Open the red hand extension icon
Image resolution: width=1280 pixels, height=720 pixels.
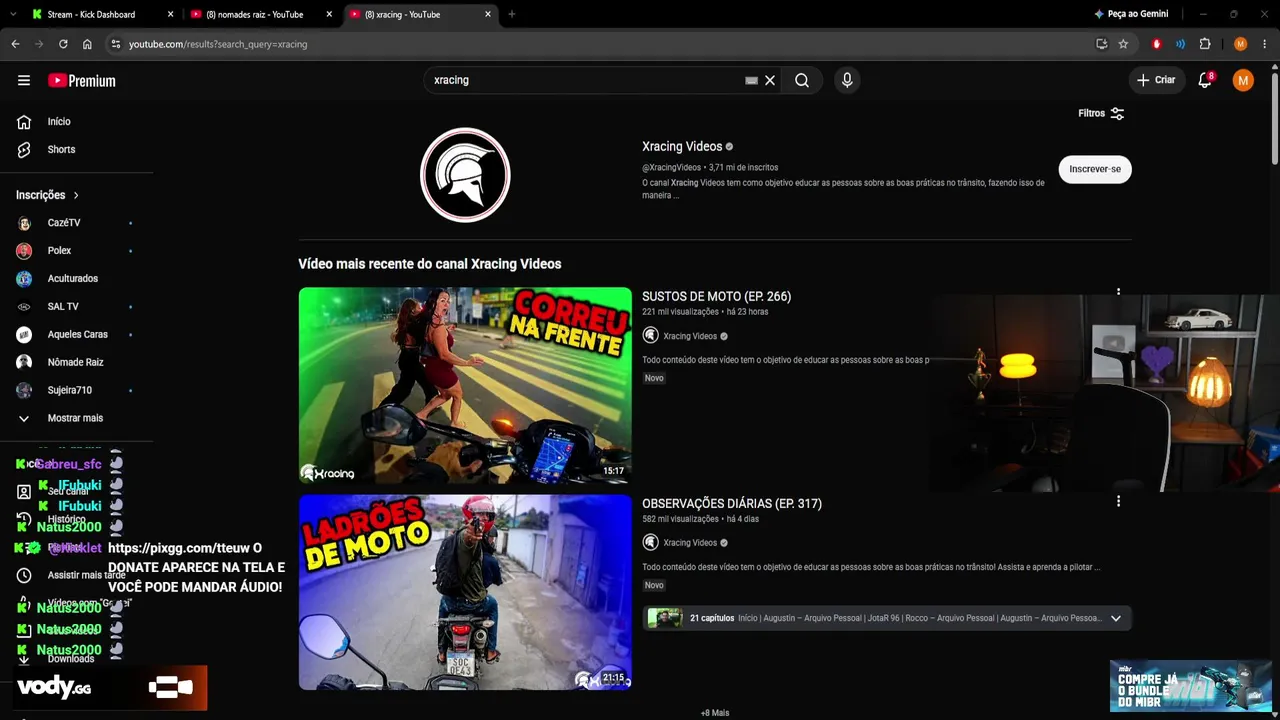click(1157, 44)
